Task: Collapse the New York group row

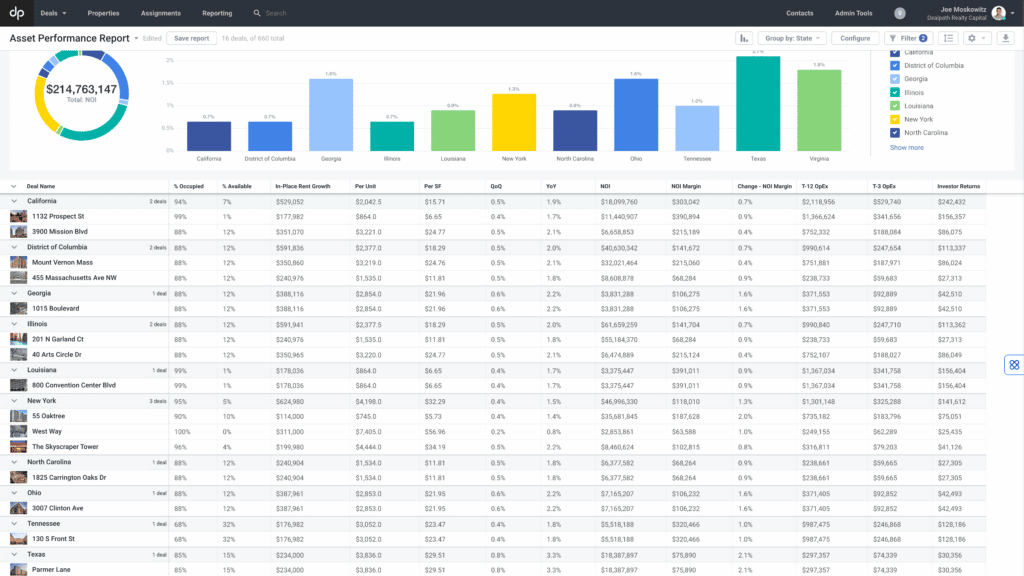Action: tap(14, 401)
